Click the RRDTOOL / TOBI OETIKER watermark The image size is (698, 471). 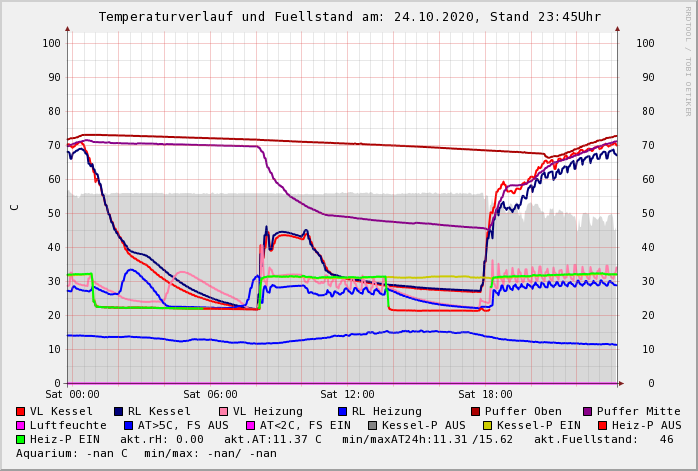click(688, 60)
